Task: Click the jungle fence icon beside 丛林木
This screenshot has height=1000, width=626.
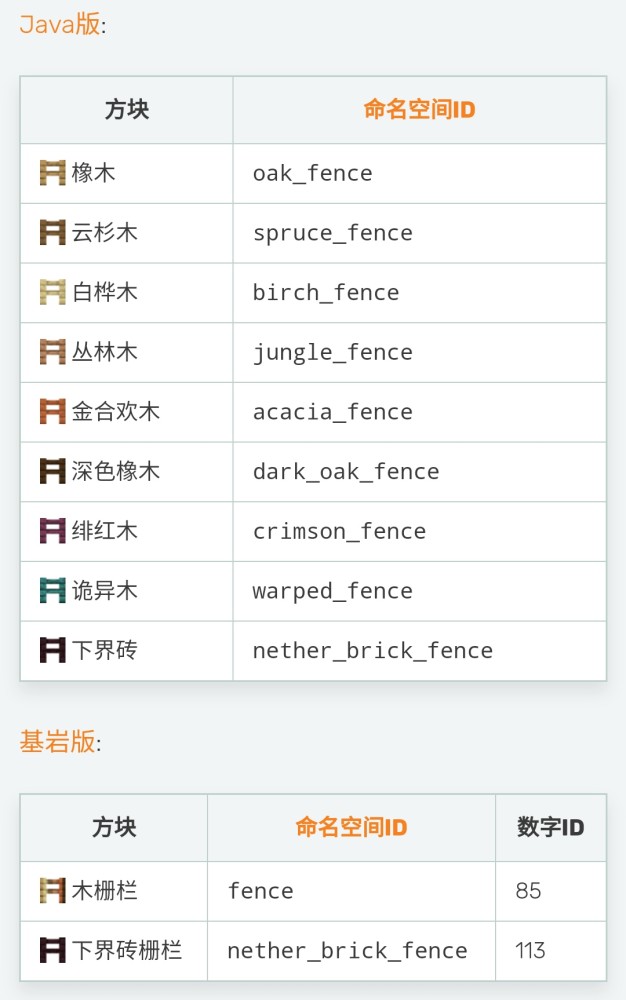Action: 52,352
